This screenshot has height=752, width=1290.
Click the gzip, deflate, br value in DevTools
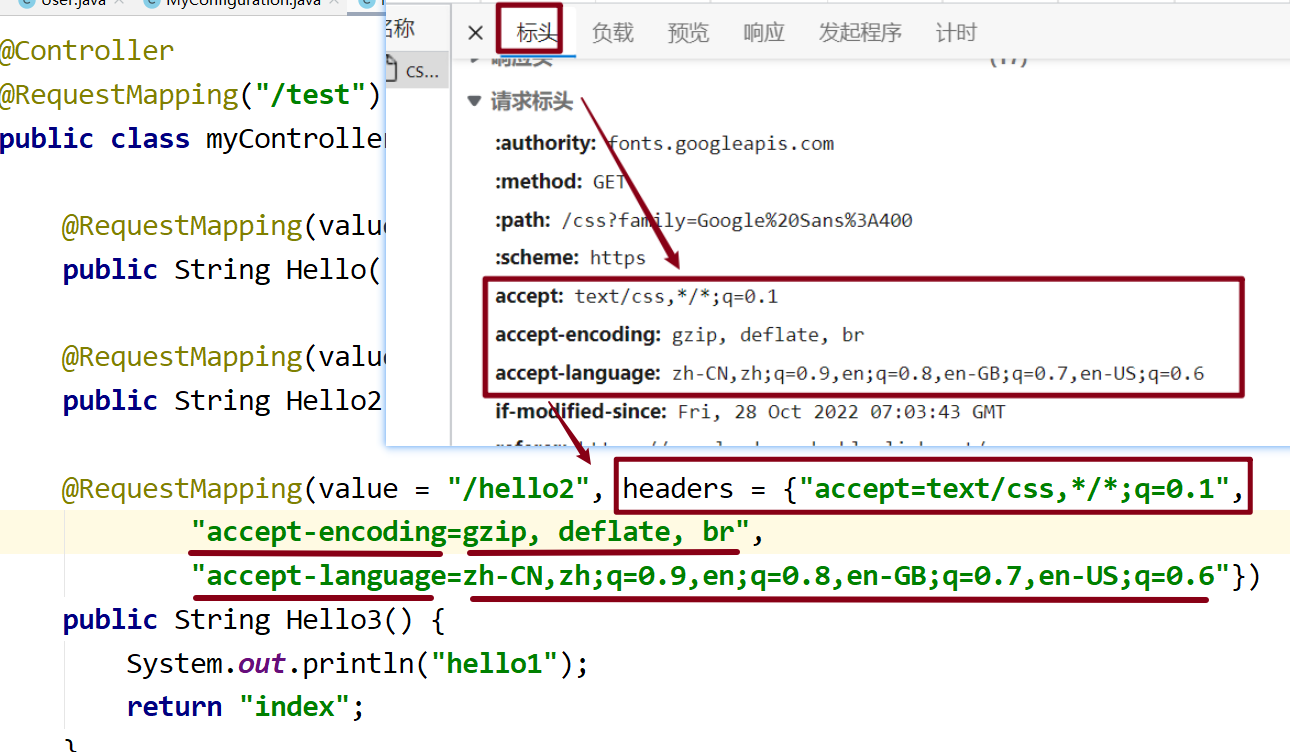(768, 335)
